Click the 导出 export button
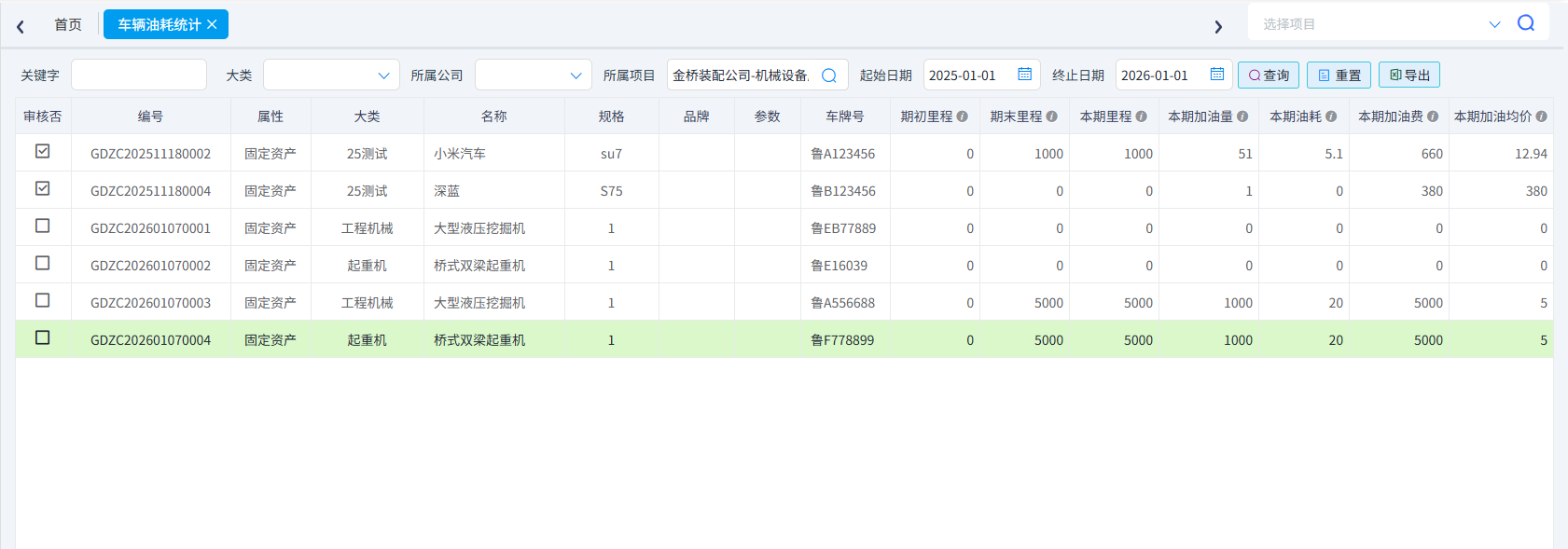 pos(1408,75)
